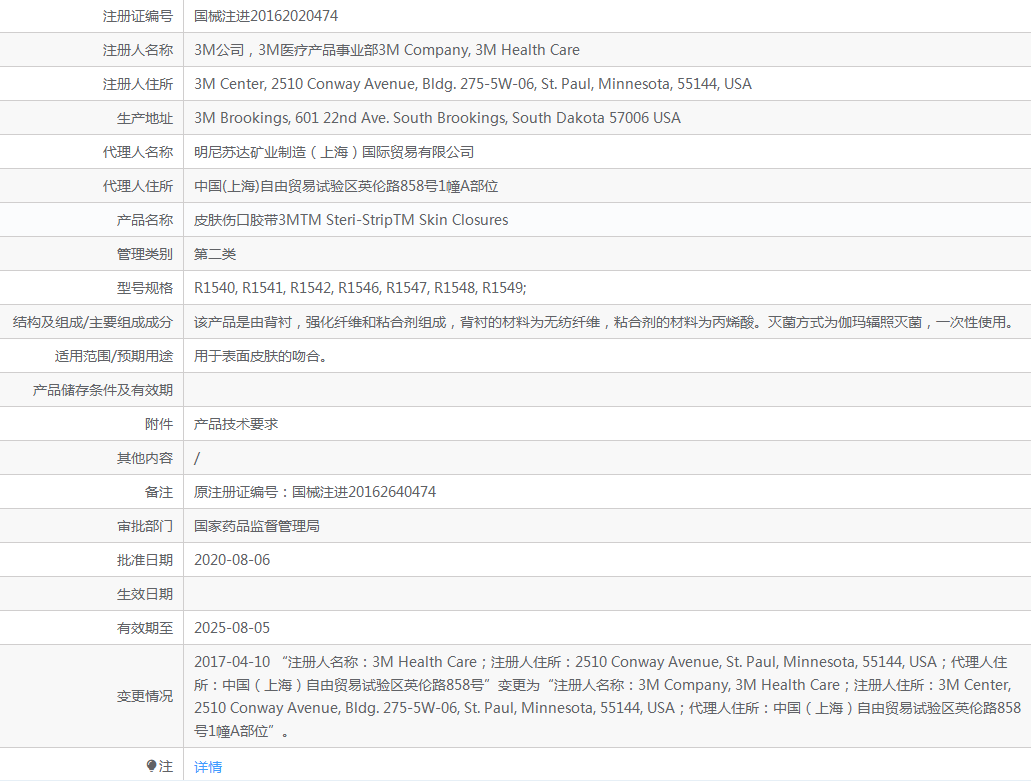Select registration number 国械注进20162020474

pos(266,16)
